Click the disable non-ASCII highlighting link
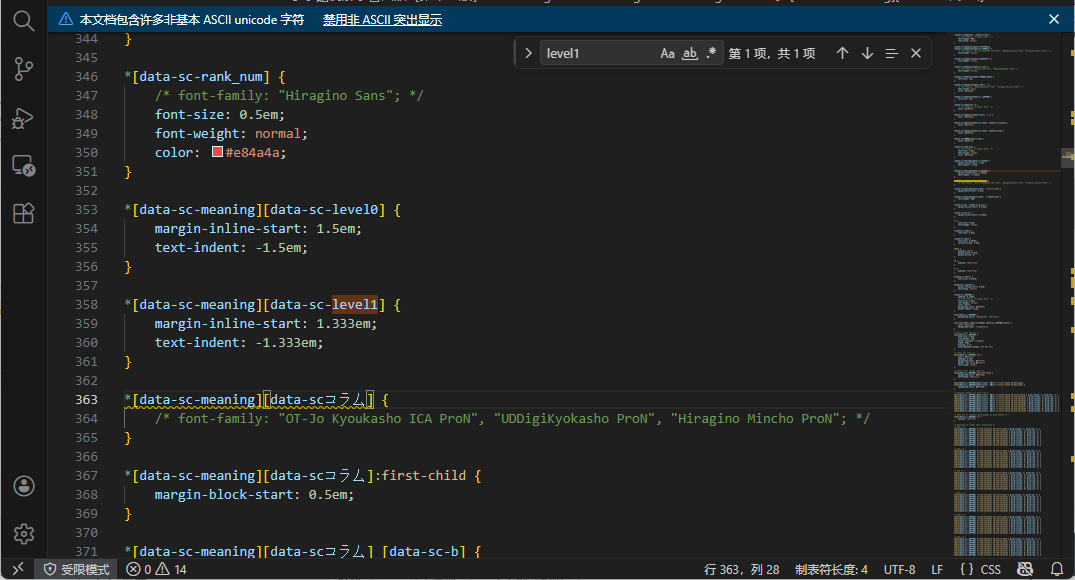The width and height of the screenshot is (1075, 580). pos(382,19)
